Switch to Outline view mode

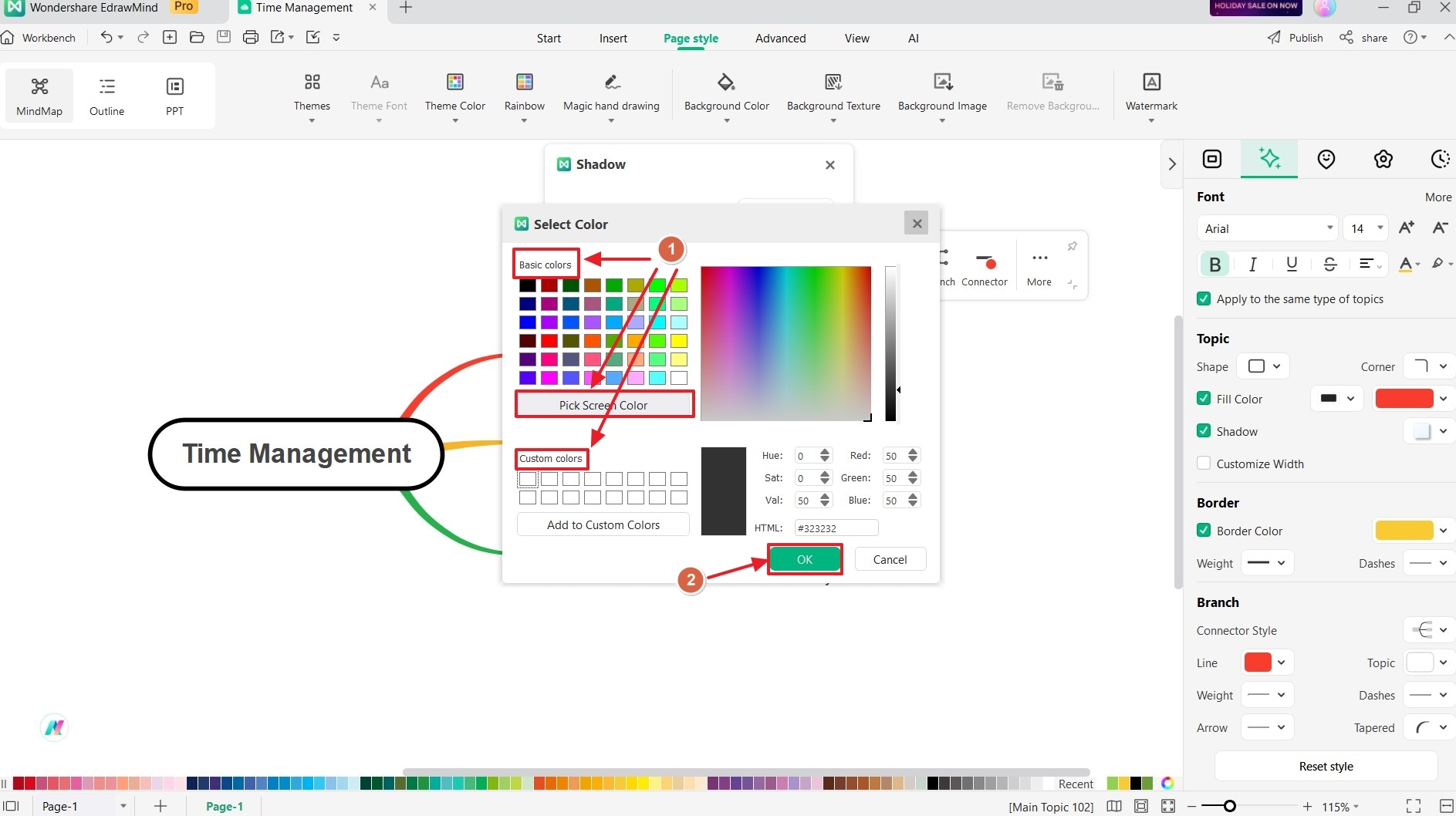106,96
